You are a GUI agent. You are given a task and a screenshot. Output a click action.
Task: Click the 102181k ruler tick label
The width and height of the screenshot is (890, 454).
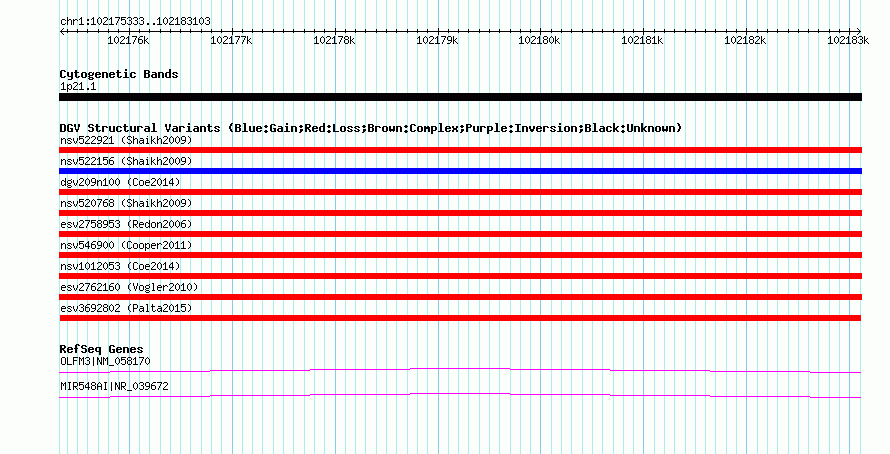click(643, 40)
